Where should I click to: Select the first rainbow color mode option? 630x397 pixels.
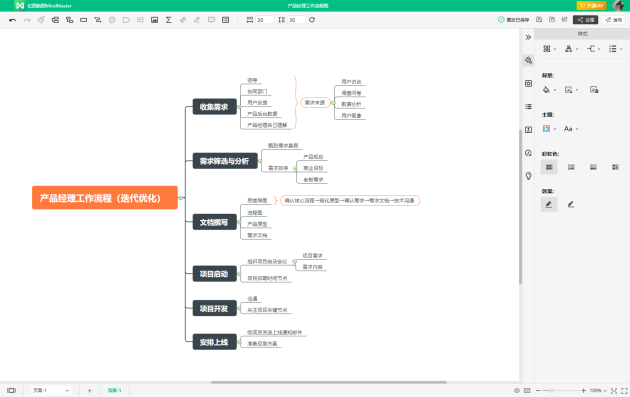tap(549, 167)
